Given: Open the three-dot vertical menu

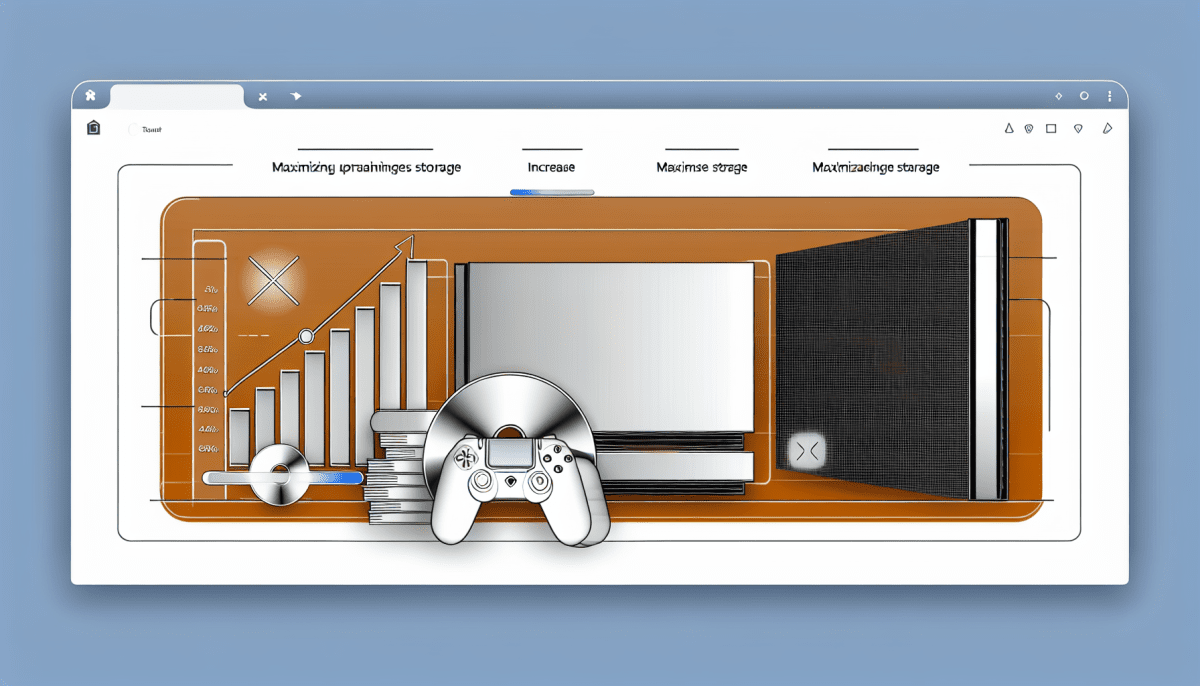Looking at the screenshot, I should [1110, 97].
